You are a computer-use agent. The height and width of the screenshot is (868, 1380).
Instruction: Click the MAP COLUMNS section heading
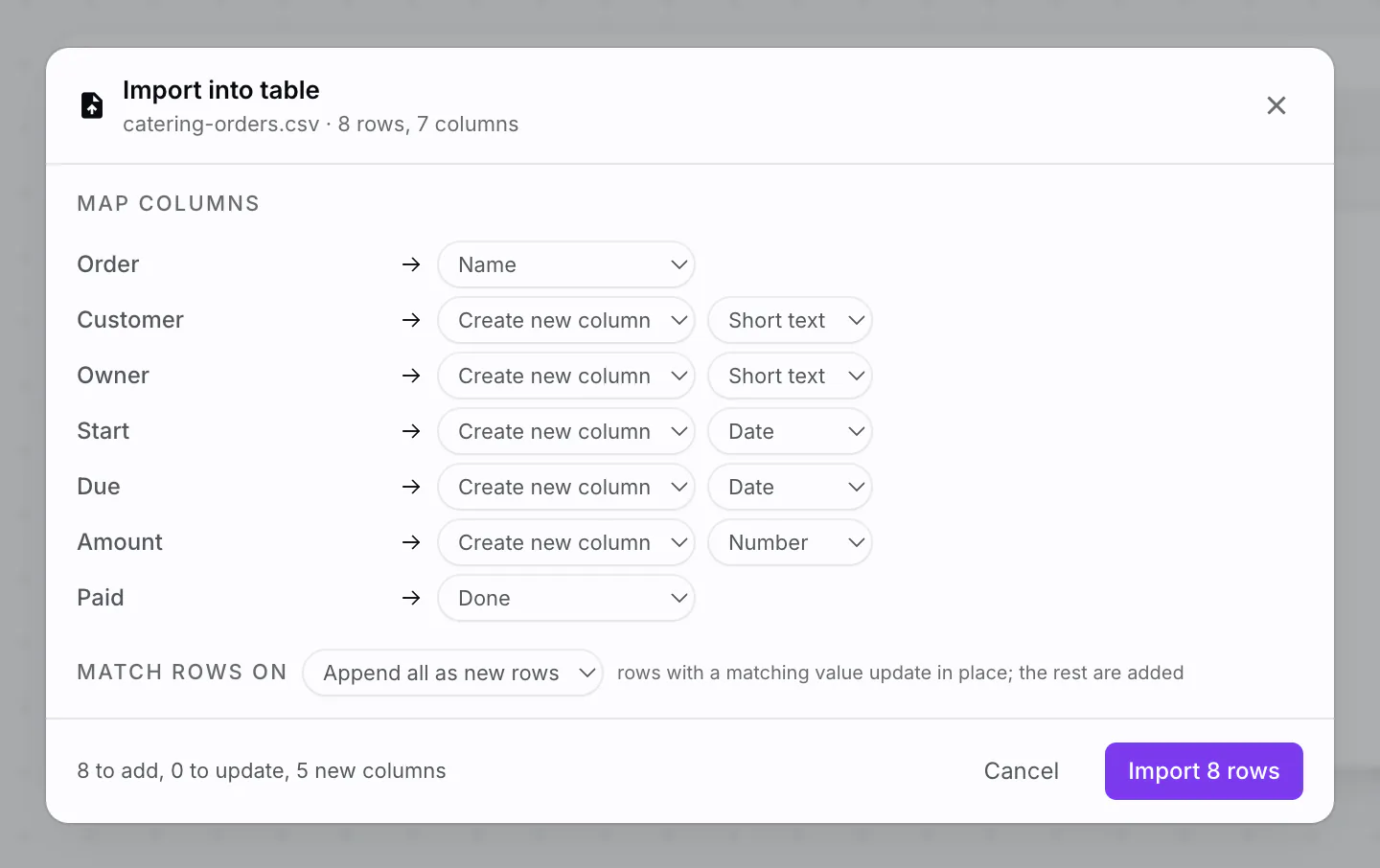pyautogui.click(x=169, y=203)
